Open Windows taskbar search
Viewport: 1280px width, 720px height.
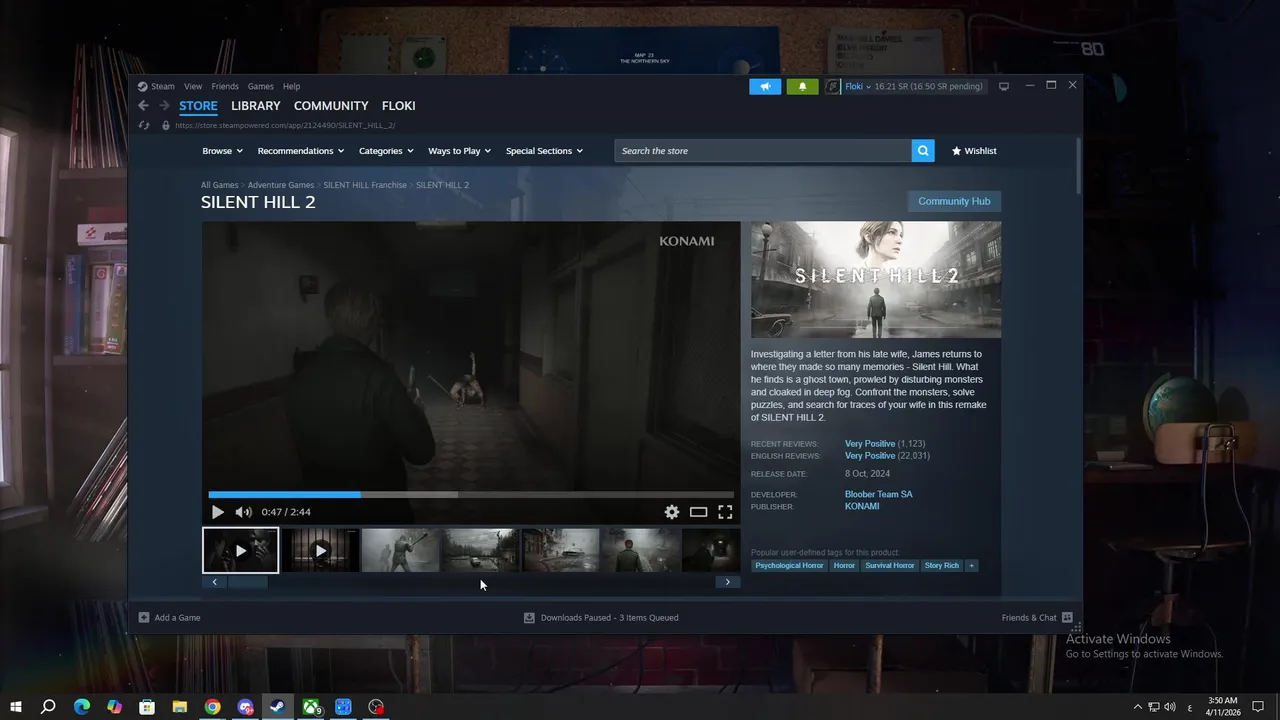(x=48, y=707)
